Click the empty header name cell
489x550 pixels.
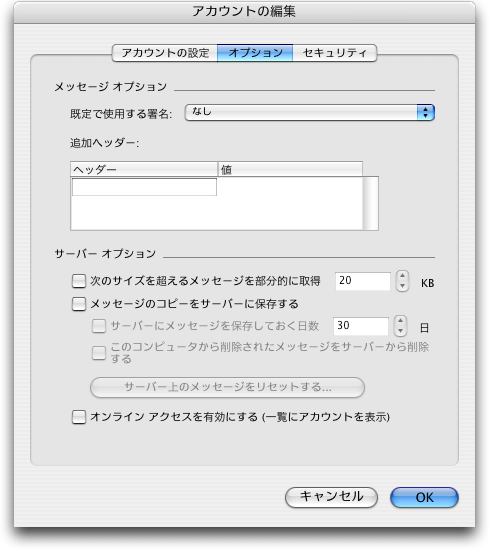[144, 187]
